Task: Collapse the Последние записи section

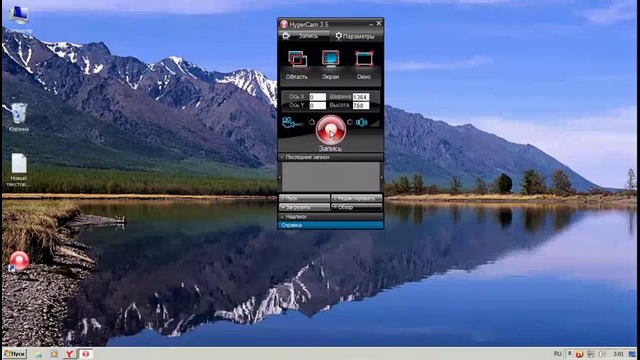Action: point(330,157)
